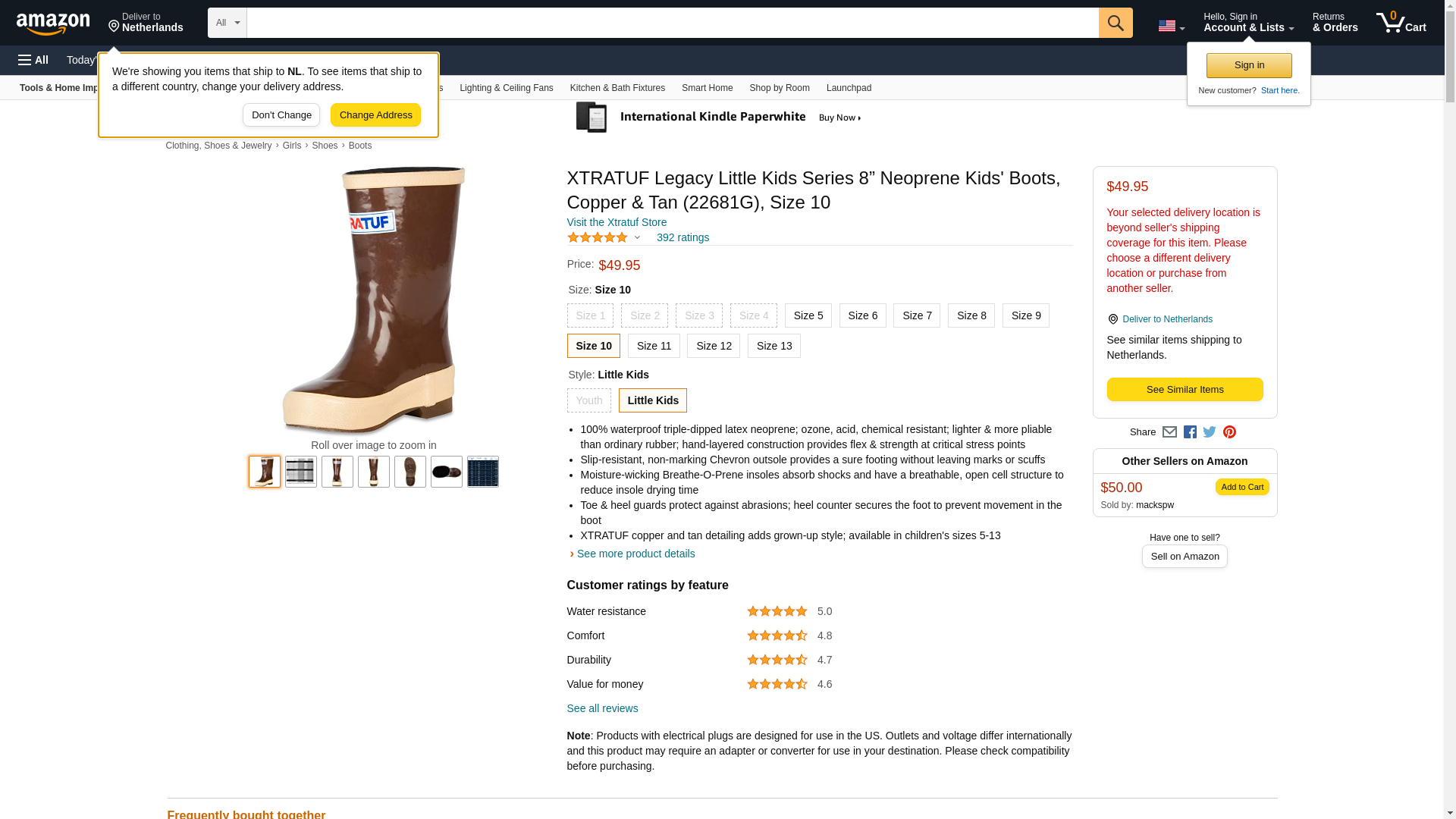The width and height of the screenshot is (1456, 819).
Task: Open the search category All dropdown
Action: coord(227,23)
